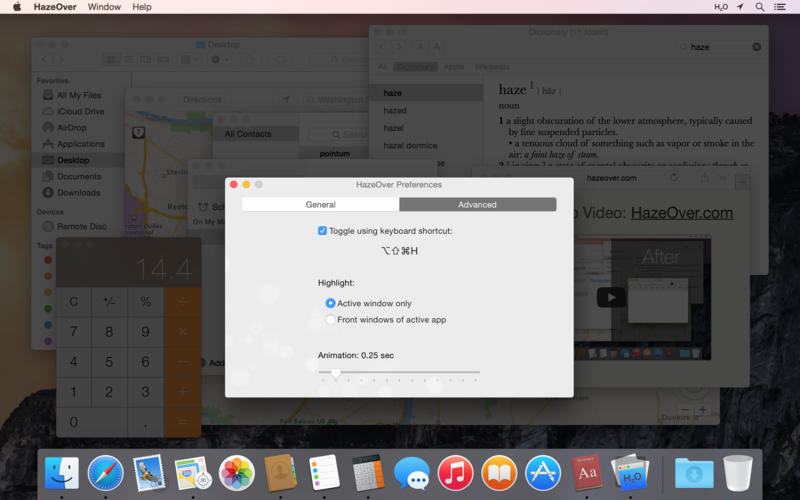Click the red Finder tag dot
The width and height of the screenshot is (800, 500).
tap(48, 260)
